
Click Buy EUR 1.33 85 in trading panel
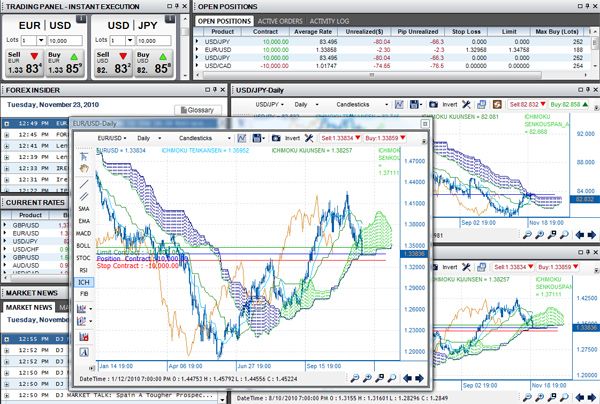[x=65, y=63]
